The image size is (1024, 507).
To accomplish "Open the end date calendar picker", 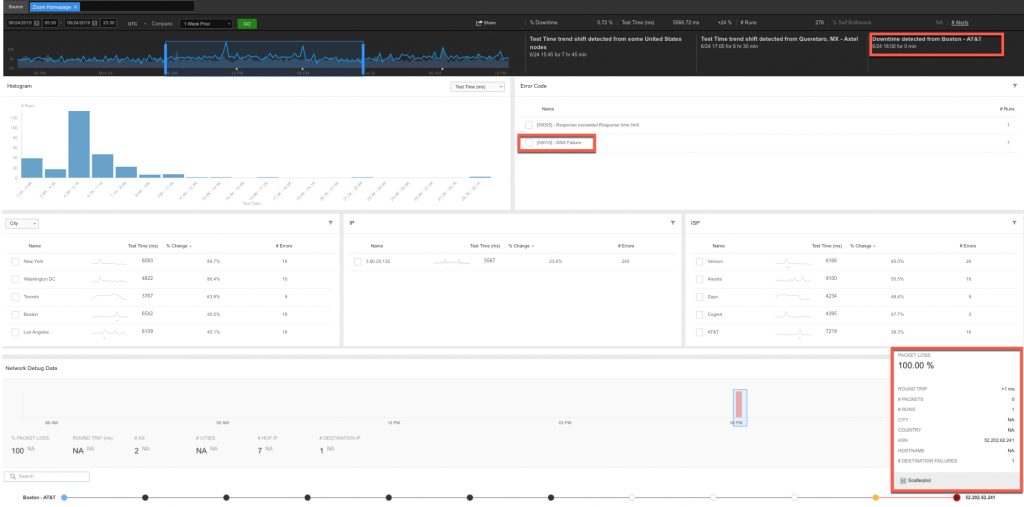I will 95,22.
